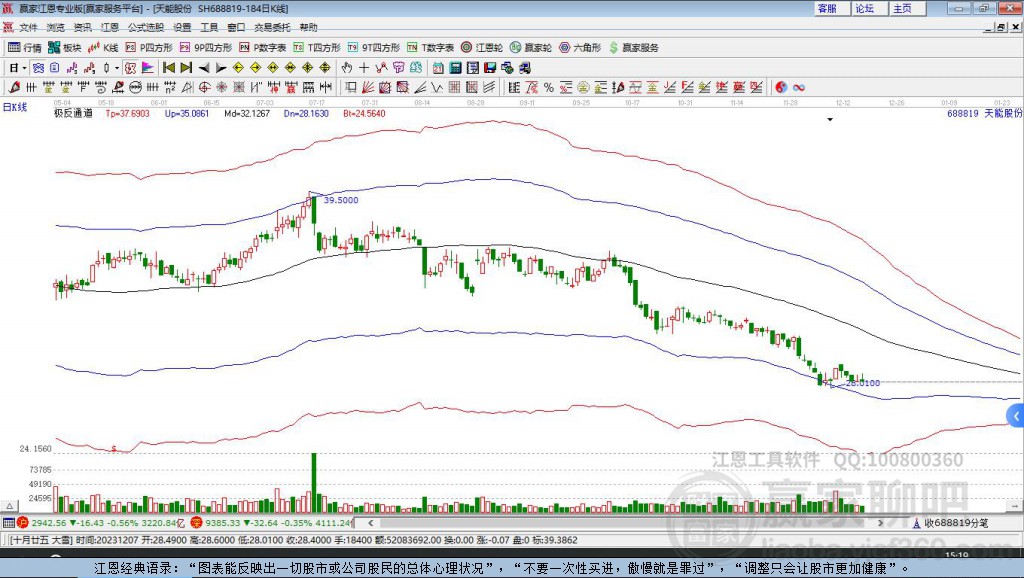Viewport: 1024px width, 578px height.
Task: Click the percent % tool icon
Action: 549,87
